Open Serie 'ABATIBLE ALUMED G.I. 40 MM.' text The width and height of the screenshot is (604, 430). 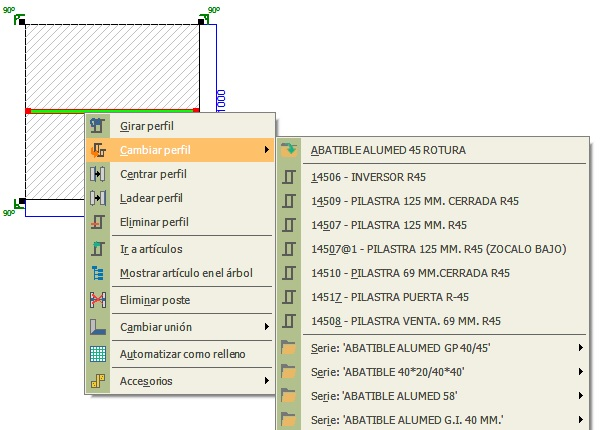click(407, 420)
